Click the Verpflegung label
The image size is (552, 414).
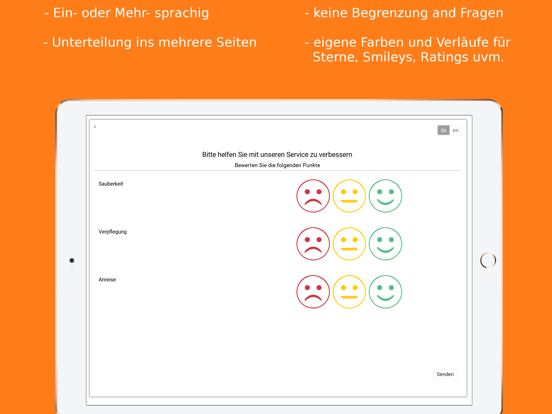(x=113, y=232)
